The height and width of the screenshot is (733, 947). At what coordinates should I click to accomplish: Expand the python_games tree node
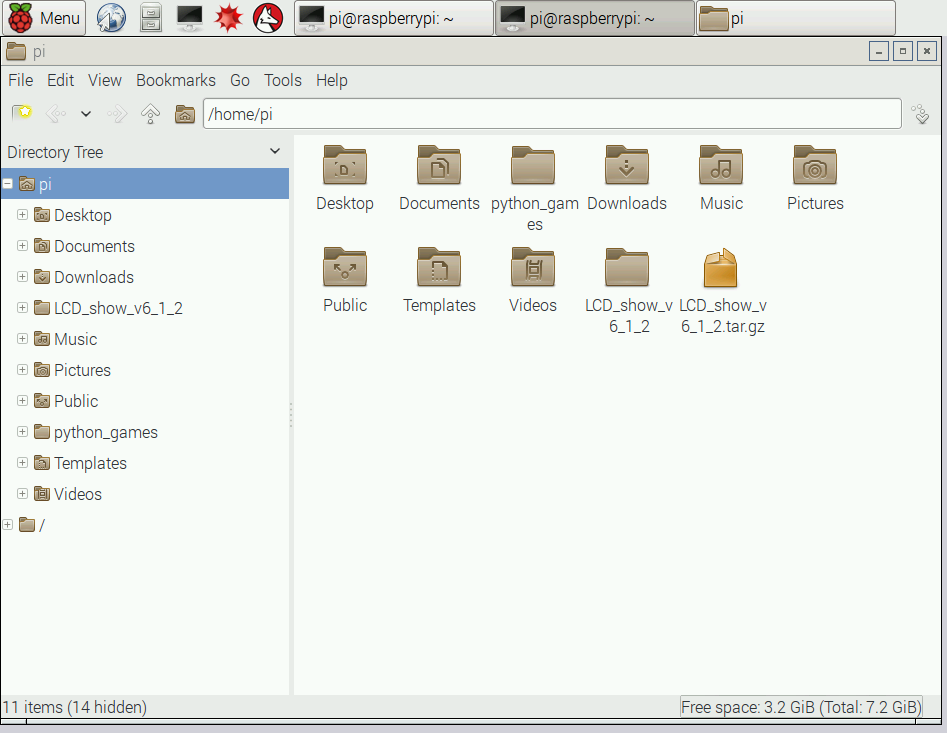pos(22,431)
